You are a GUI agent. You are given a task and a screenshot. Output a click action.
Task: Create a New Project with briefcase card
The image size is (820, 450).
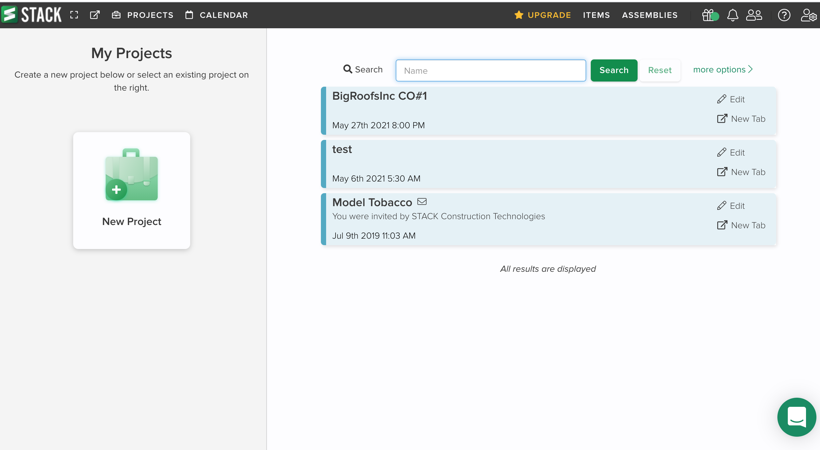pyautogui.click(x=132, y=190)
